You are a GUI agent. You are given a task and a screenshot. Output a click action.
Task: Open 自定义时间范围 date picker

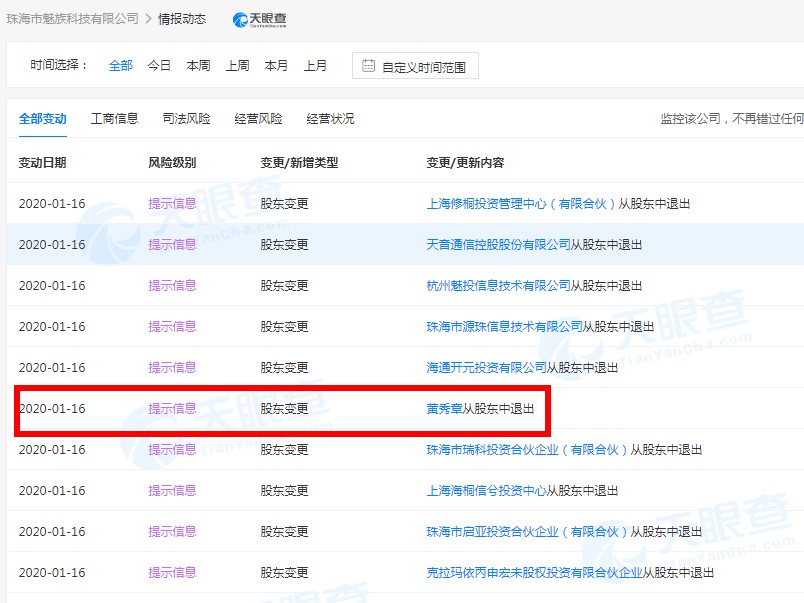pos(415,66)
